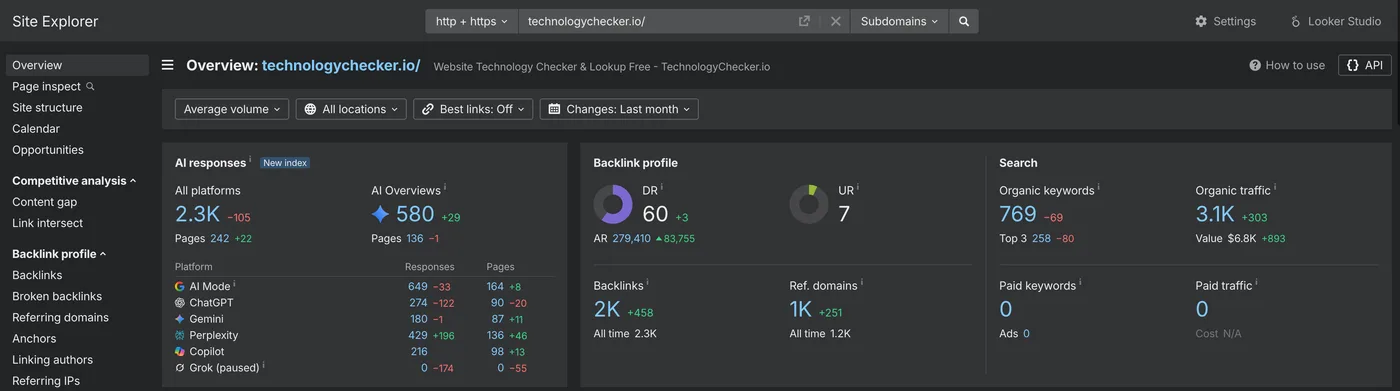Click info icon next to Paid keywords

[x=1081, y=283]
